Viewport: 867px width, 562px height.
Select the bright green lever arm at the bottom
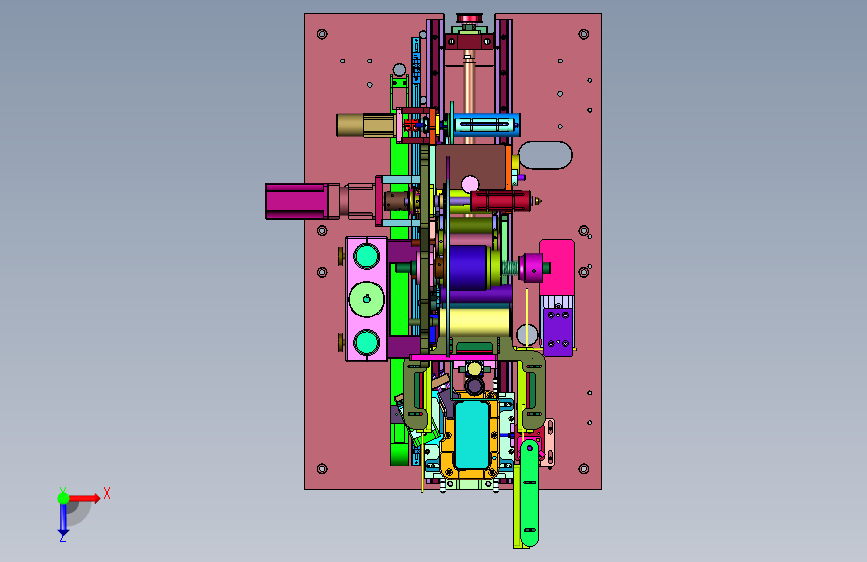tap(530, 492)
